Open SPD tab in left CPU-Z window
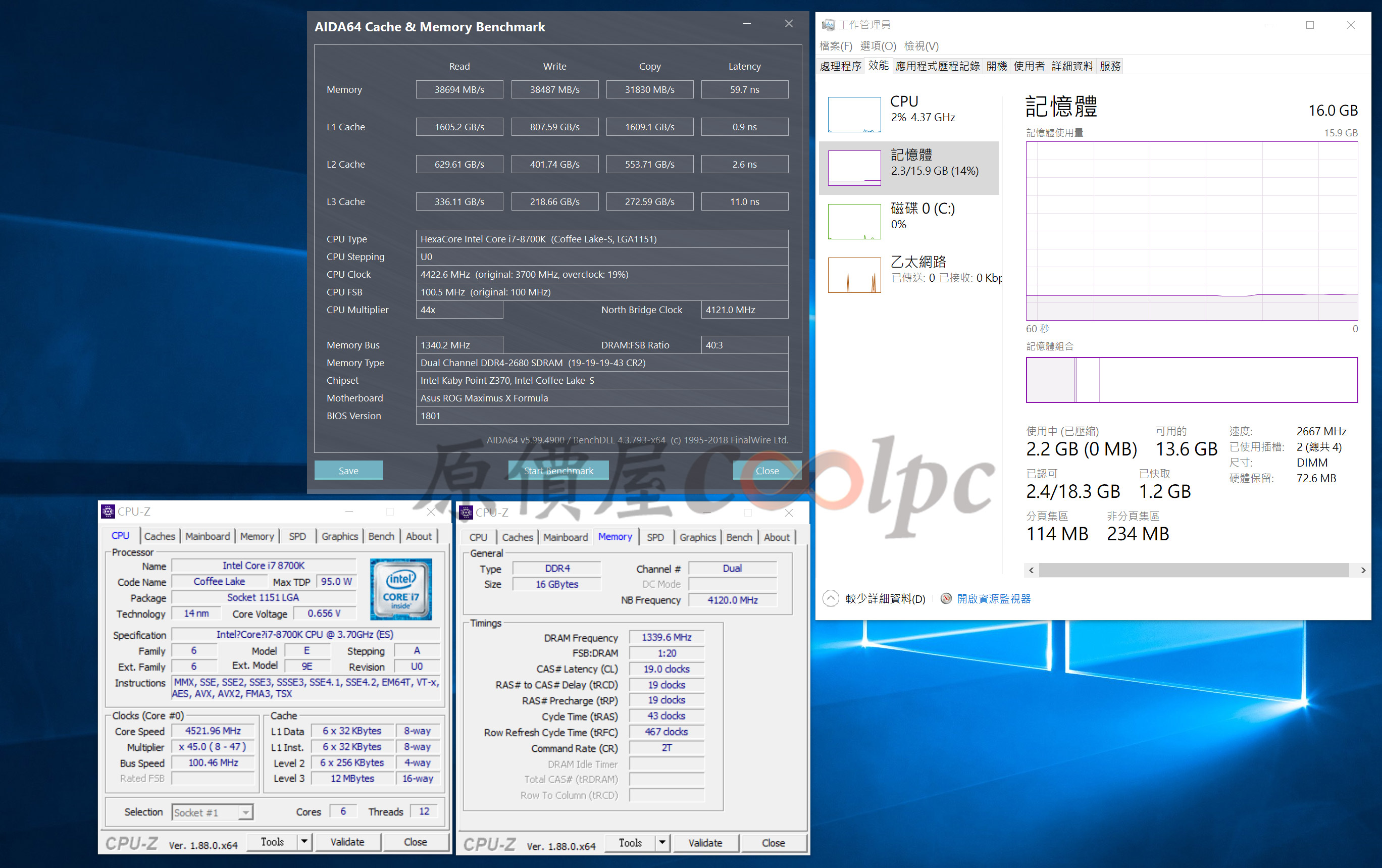Screen dimensions: 1382x868 297,536
